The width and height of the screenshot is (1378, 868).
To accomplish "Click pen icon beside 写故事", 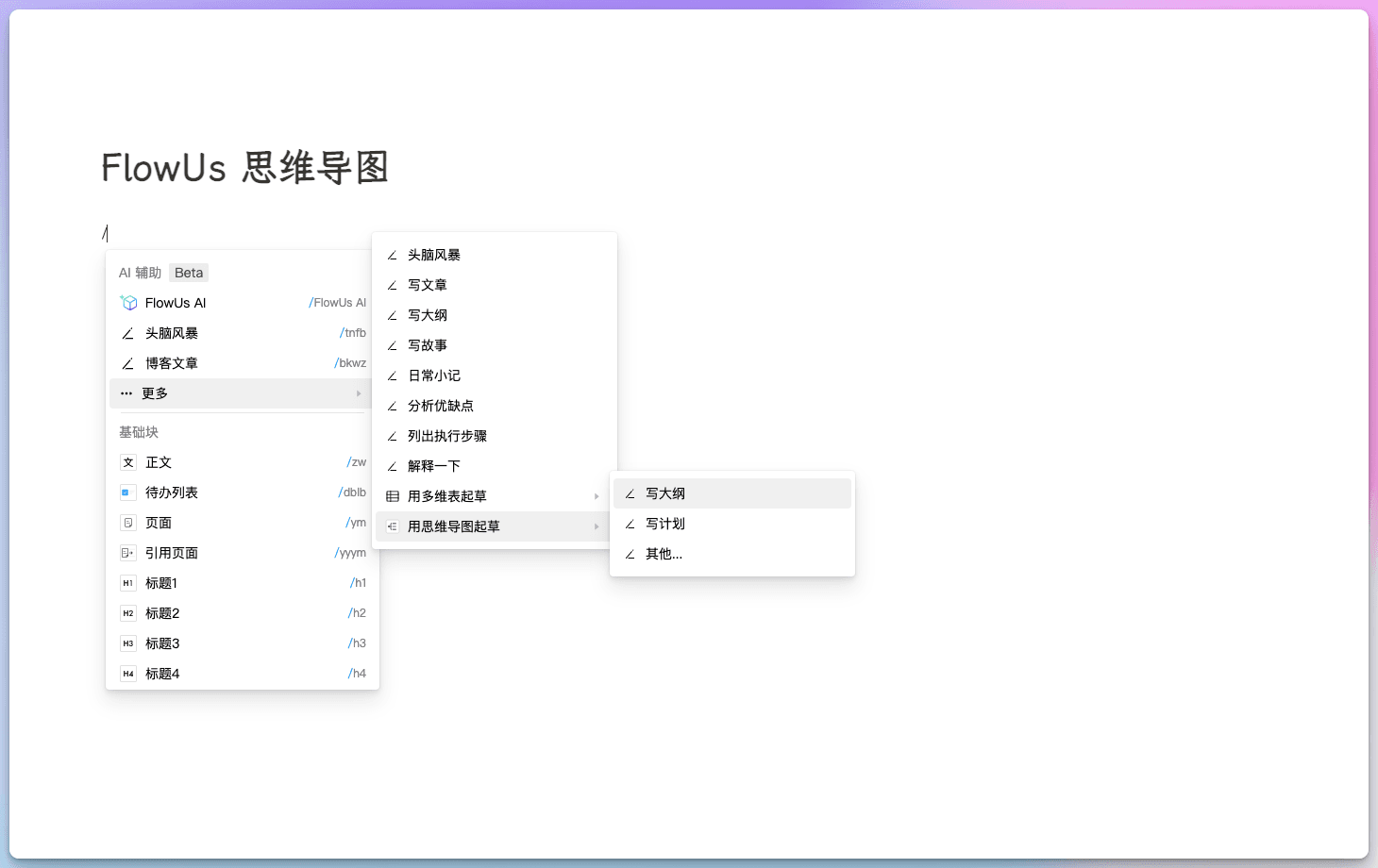I will click(x=393, y=345).
